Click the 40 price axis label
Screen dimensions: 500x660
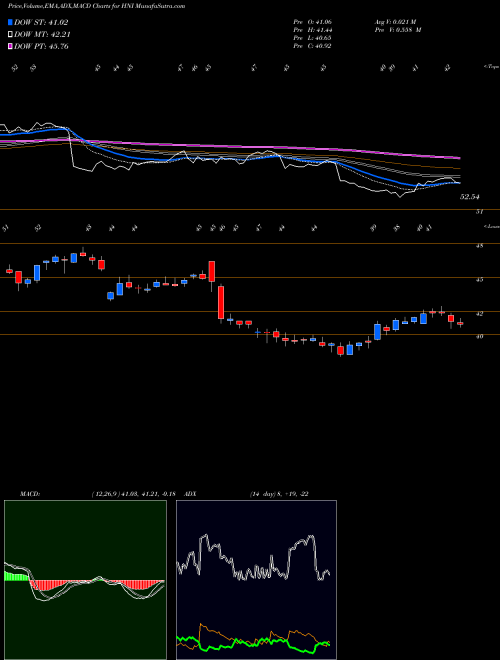[479, 337]
